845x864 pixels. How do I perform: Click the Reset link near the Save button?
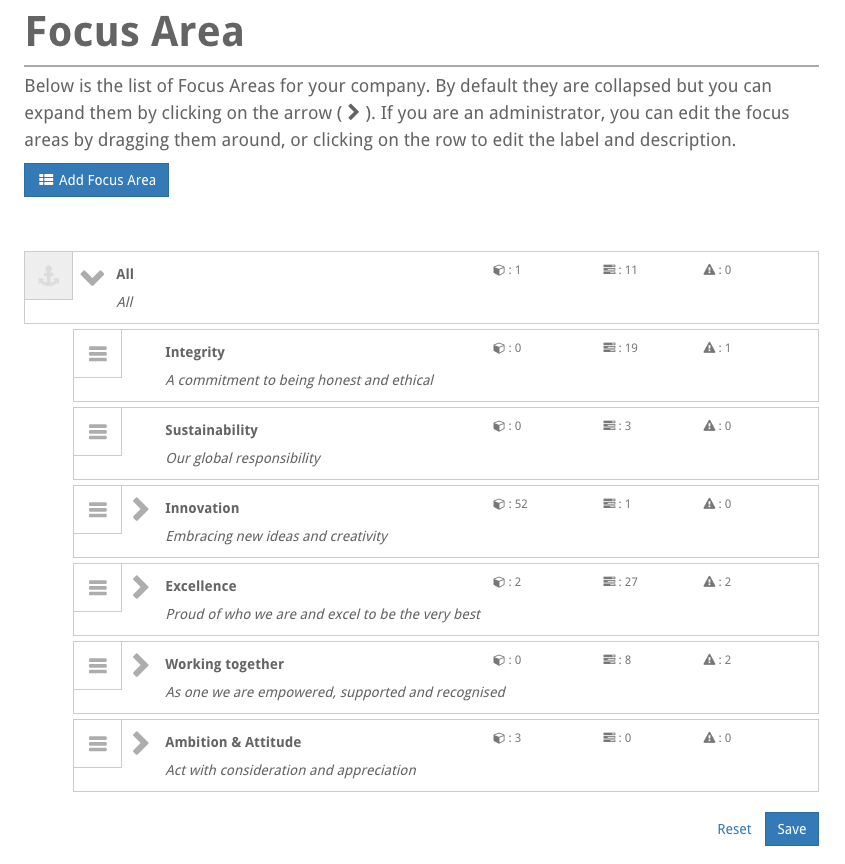[x=734, y=829]
